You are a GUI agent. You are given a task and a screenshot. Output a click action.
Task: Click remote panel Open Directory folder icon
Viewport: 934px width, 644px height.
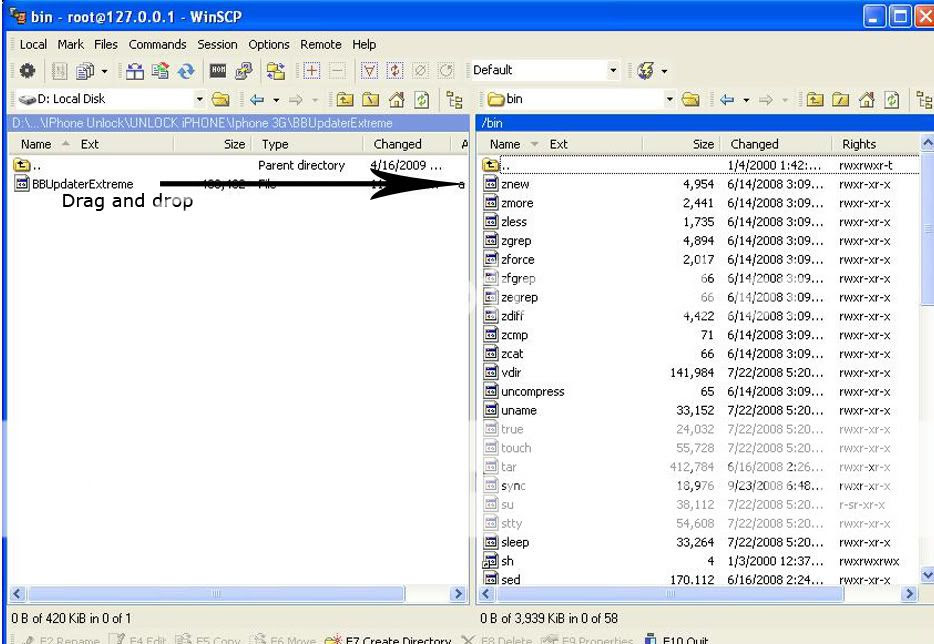[x=691, y=99]
